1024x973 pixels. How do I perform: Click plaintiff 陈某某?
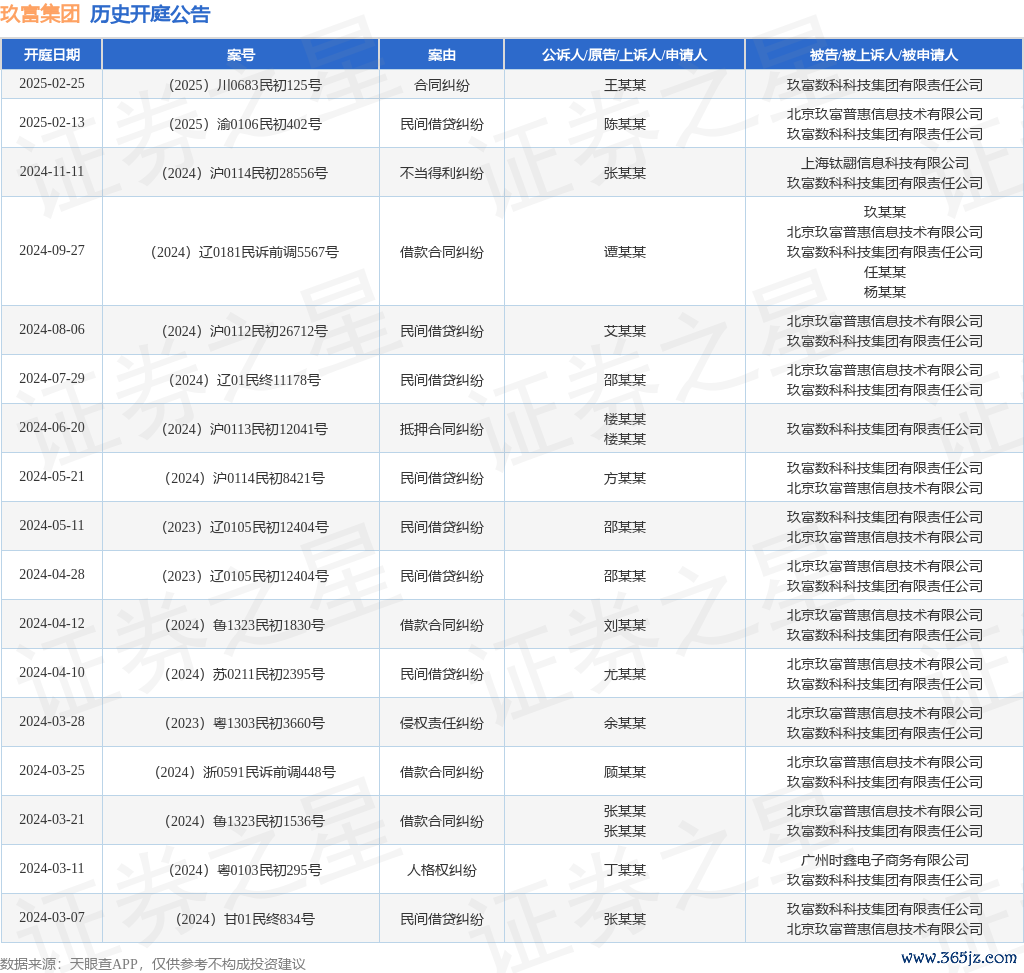pyautogui.click(x=624, y=124)
